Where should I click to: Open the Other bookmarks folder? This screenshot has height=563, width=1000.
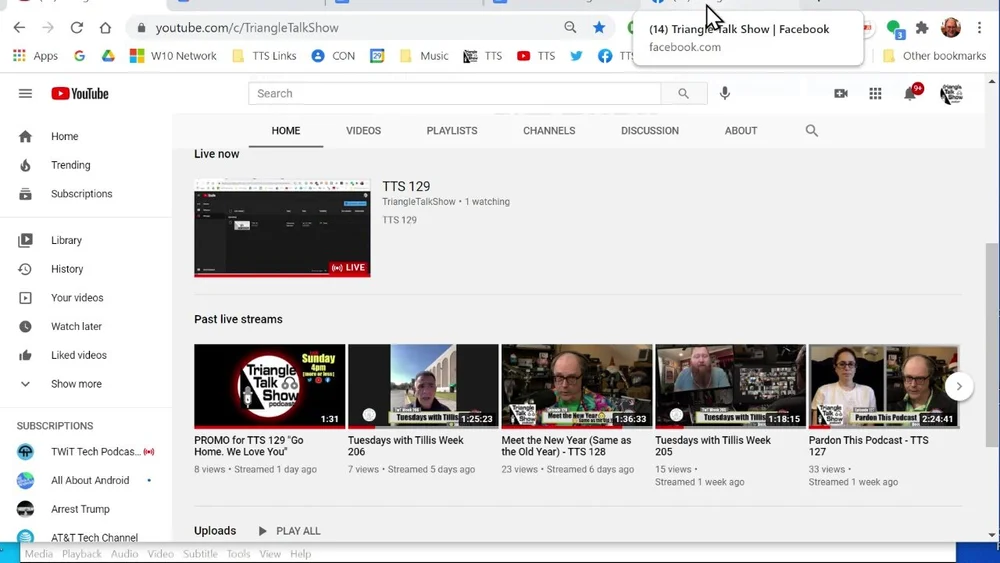[934, 56]
